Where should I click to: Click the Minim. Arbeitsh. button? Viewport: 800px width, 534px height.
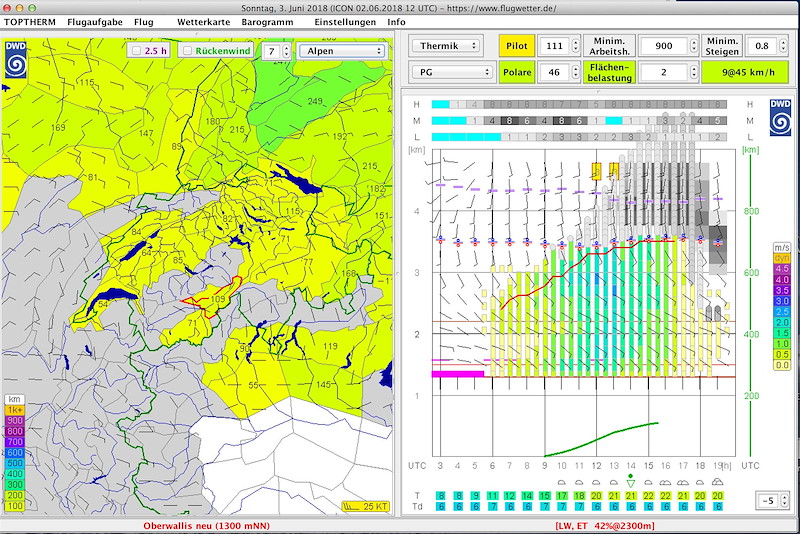tap(609, 46)
